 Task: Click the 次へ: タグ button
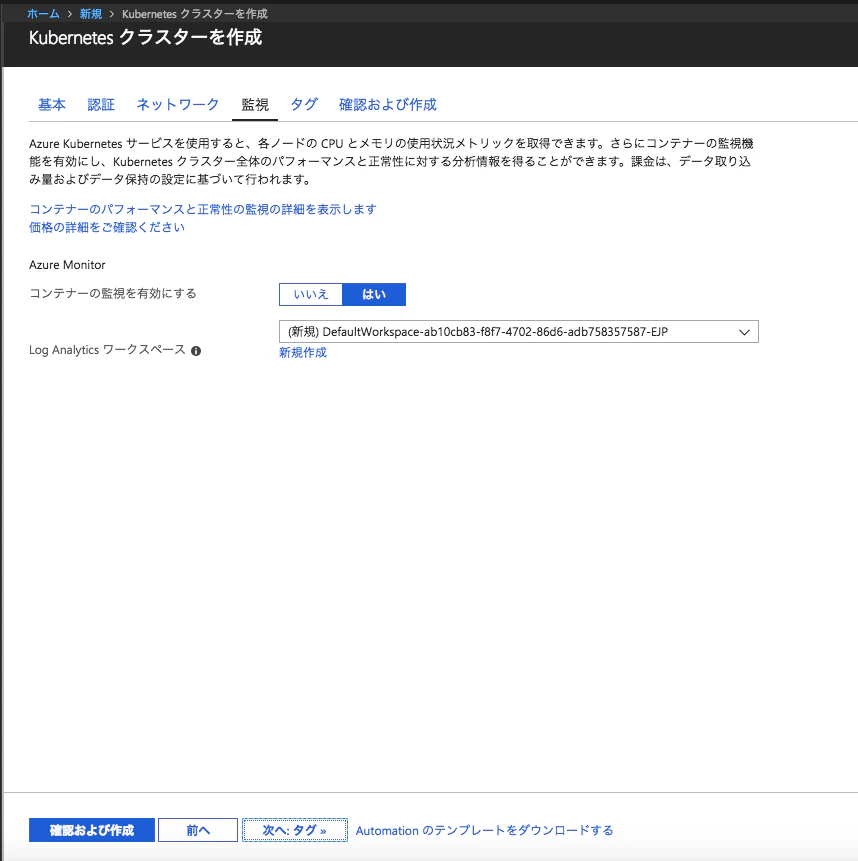(x=295, y=830)
